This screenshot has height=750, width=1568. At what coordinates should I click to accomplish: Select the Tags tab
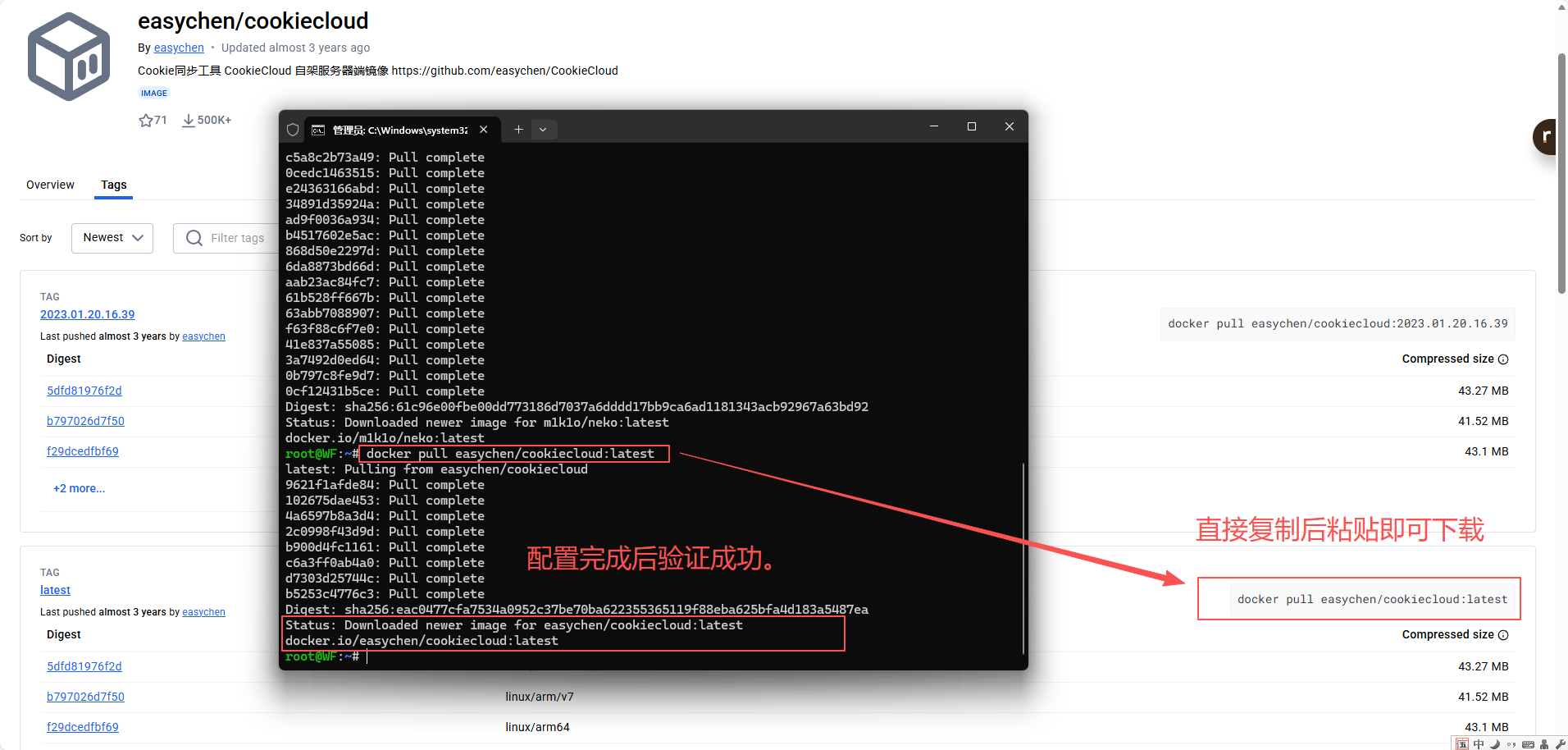click(114, 185)
